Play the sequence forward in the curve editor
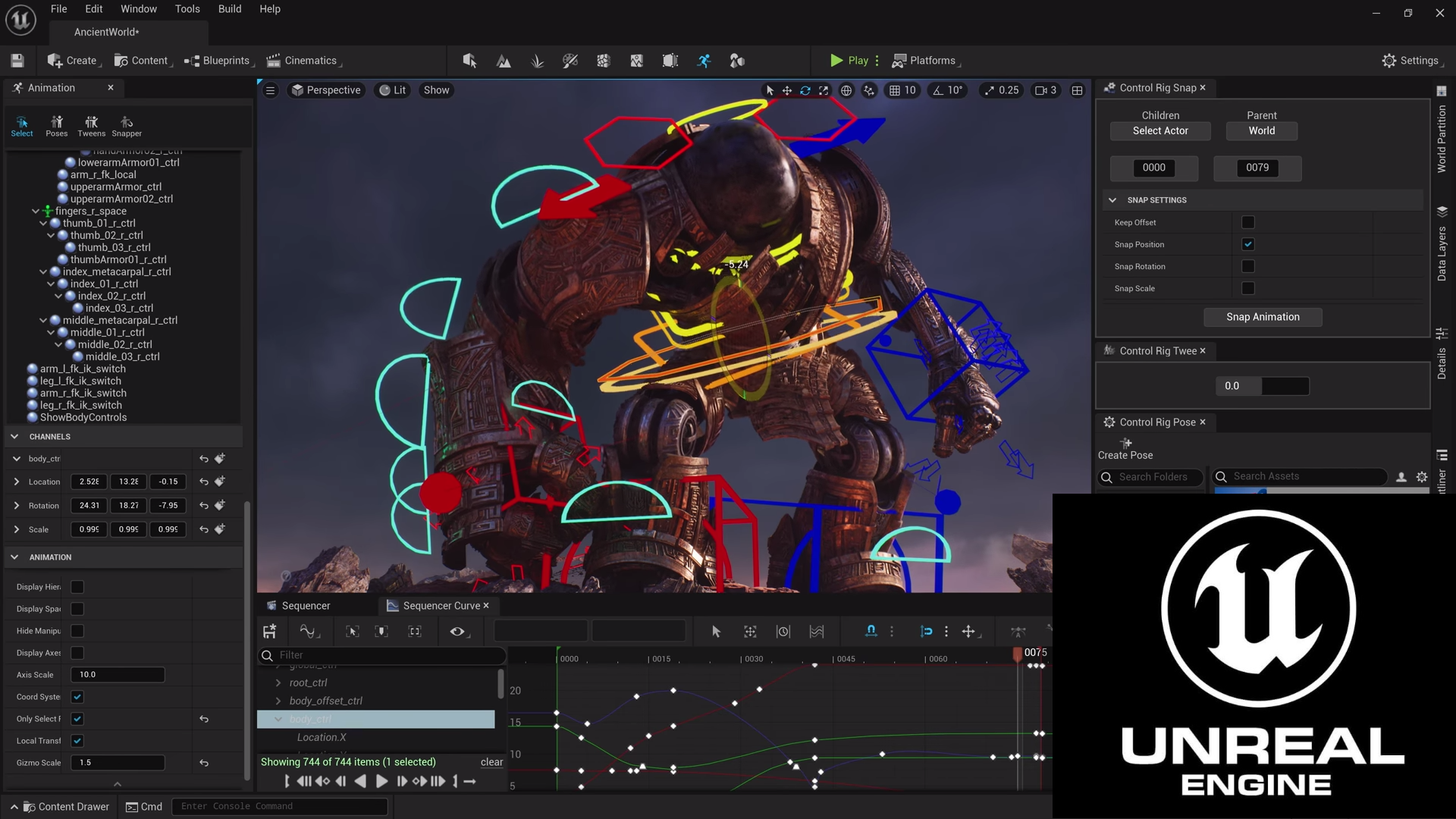The height and width of the screenshot is (819, 1456). pos(381,781)
